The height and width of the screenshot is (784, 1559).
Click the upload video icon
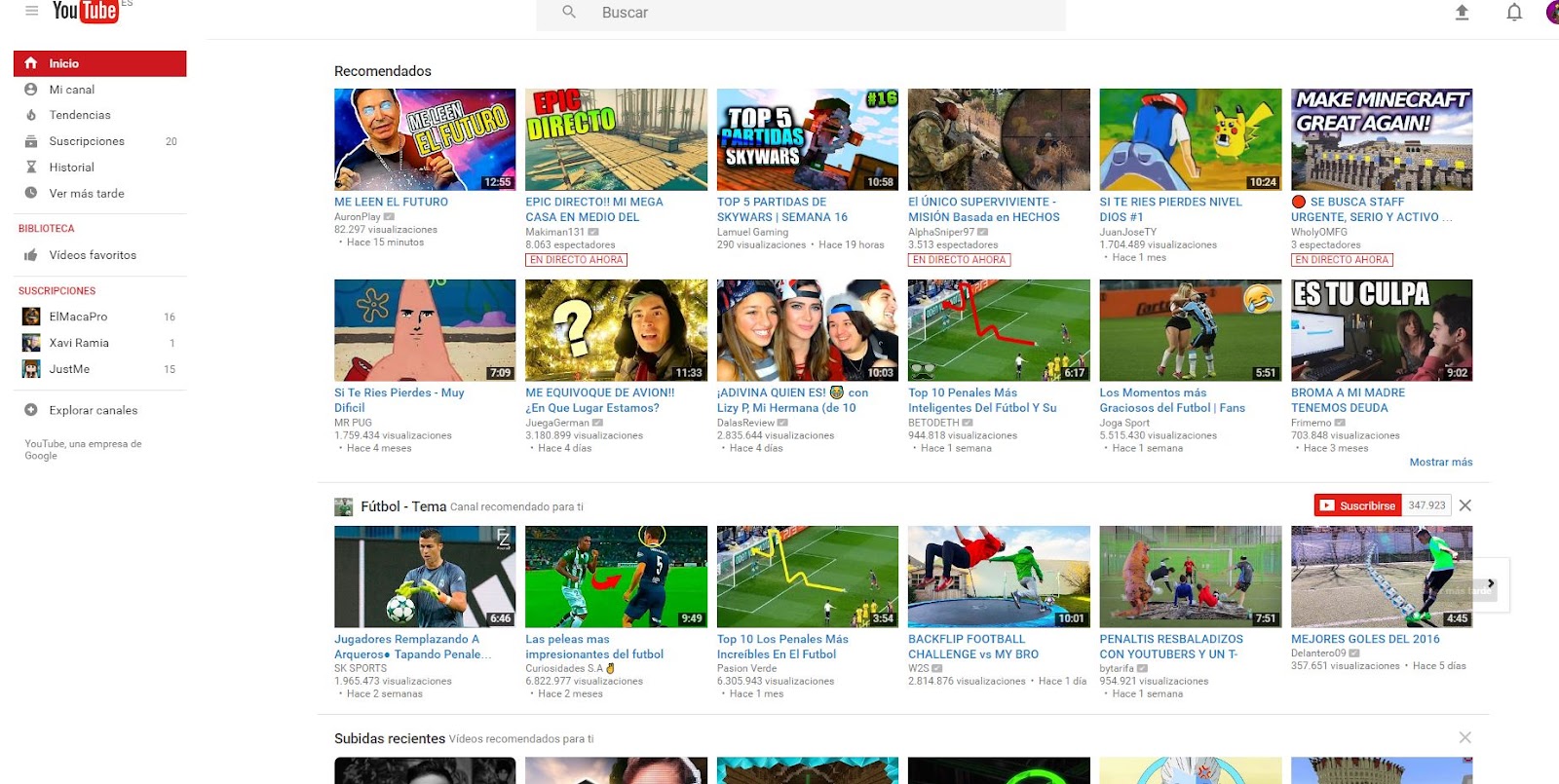pyautogui.click(x=1462, y=12)
